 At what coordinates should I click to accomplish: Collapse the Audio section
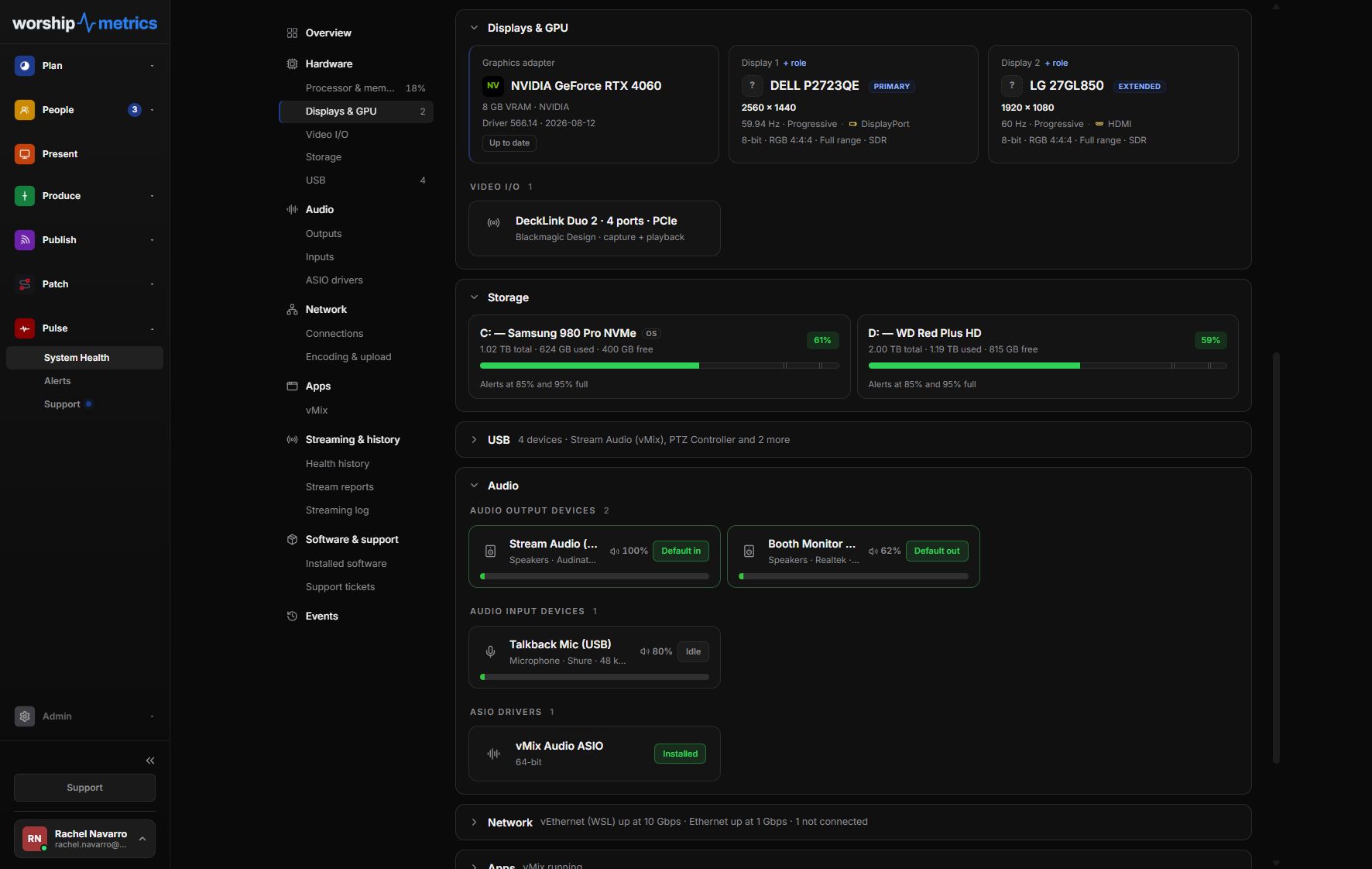pyautogui.click(x=474, y=486)
